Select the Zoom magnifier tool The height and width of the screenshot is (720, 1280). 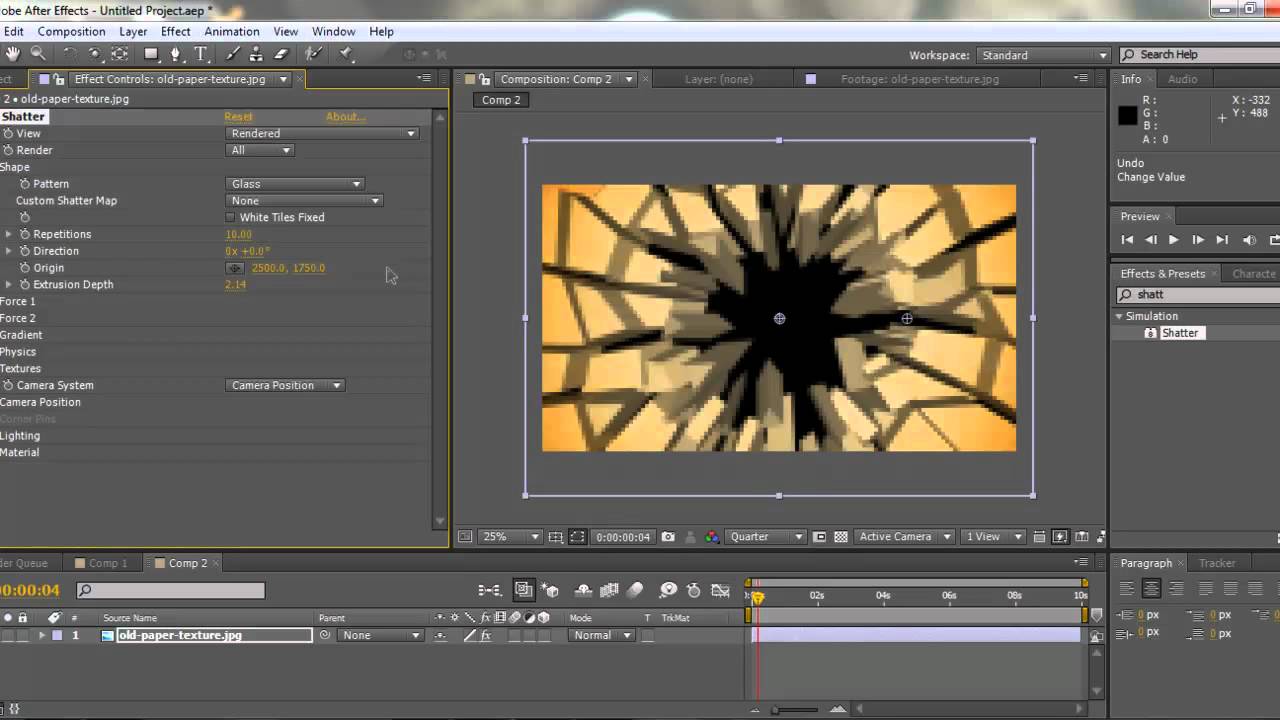pyautogui.click(x=38, y=54)
